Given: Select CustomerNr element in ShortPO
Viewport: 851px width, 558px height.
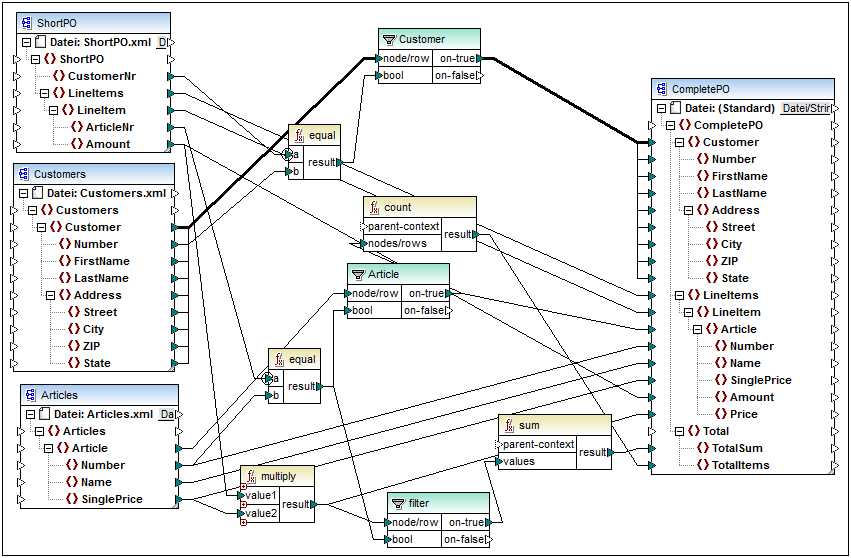Looking at the screenshot, I should click(x=101, y=76).
